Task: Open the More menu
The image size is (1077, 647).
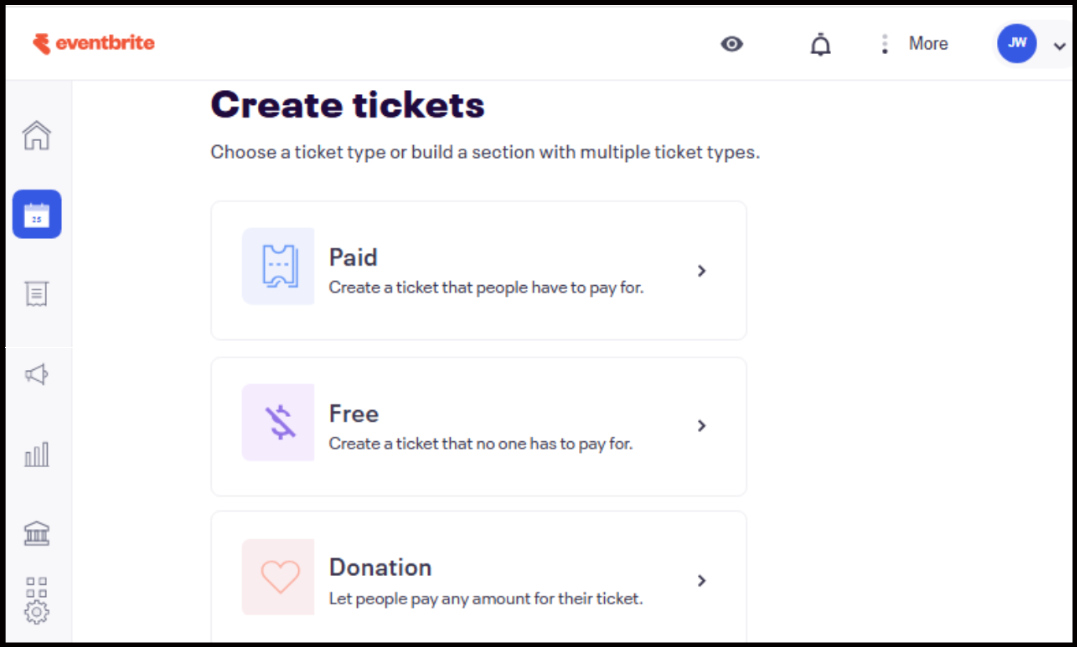Action: coord(928,44)
